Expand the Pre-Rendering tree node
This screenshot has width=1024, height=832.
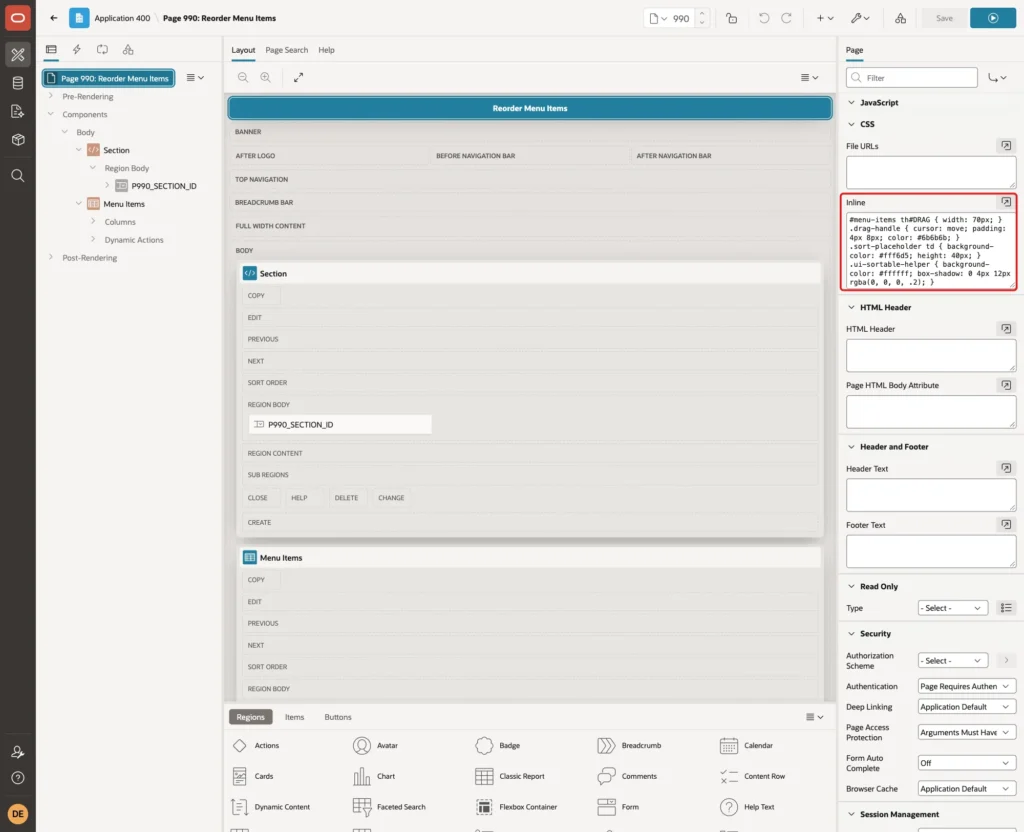[51, 96]
